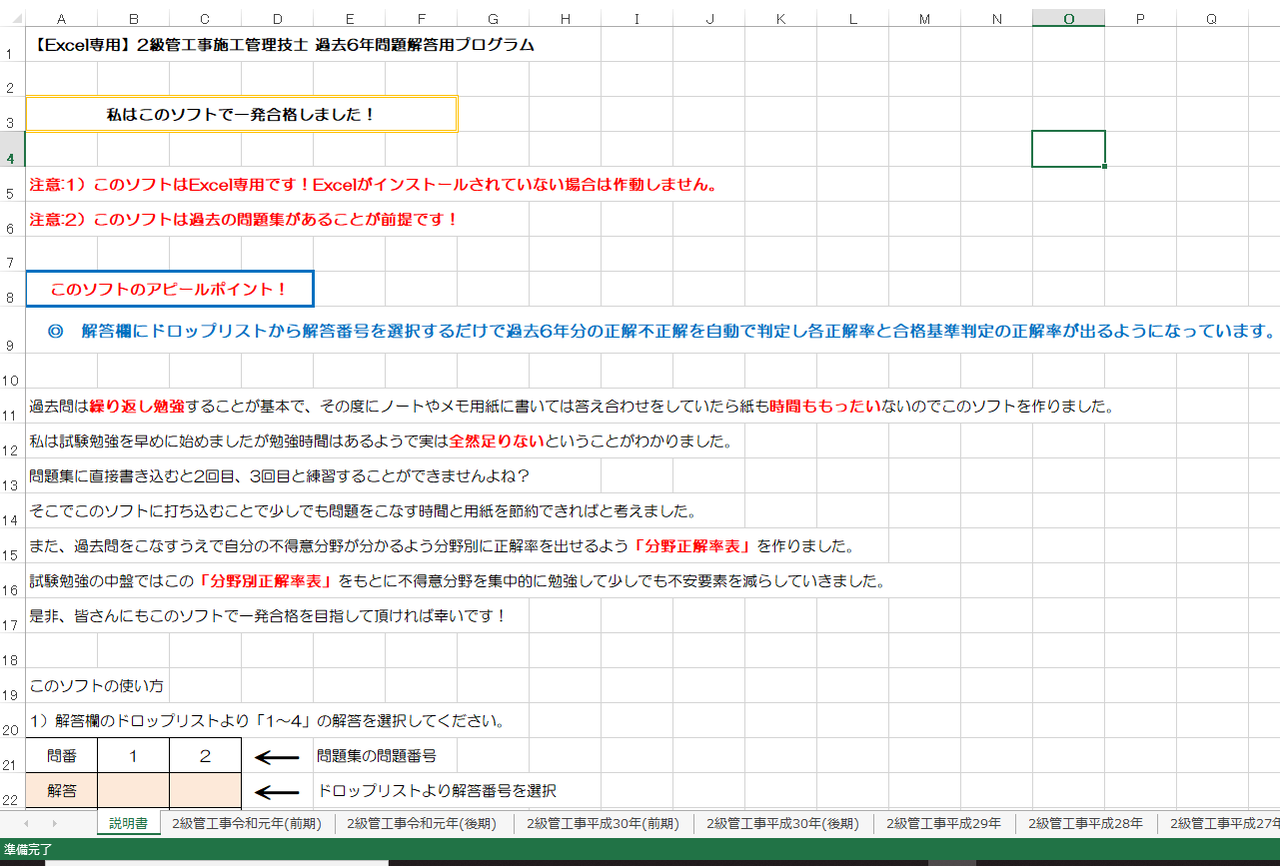Click the 解答 label cell

(x=61, y=791)
